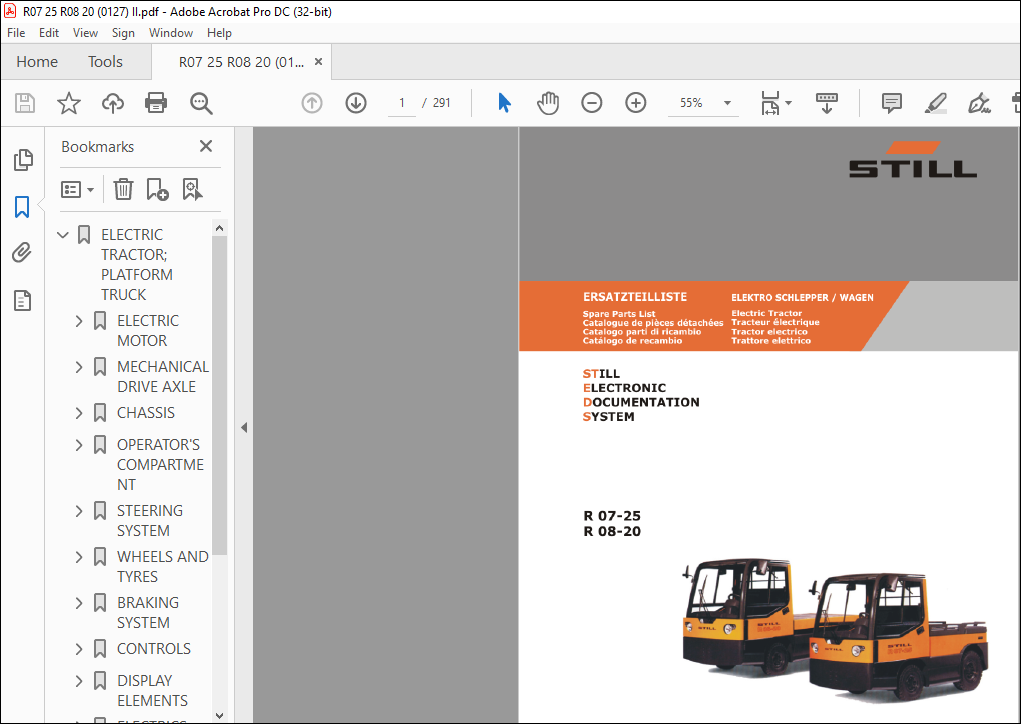Add a comment sticky note
The width and height of the screenshot is (1021, 724).
click(891, 103)
